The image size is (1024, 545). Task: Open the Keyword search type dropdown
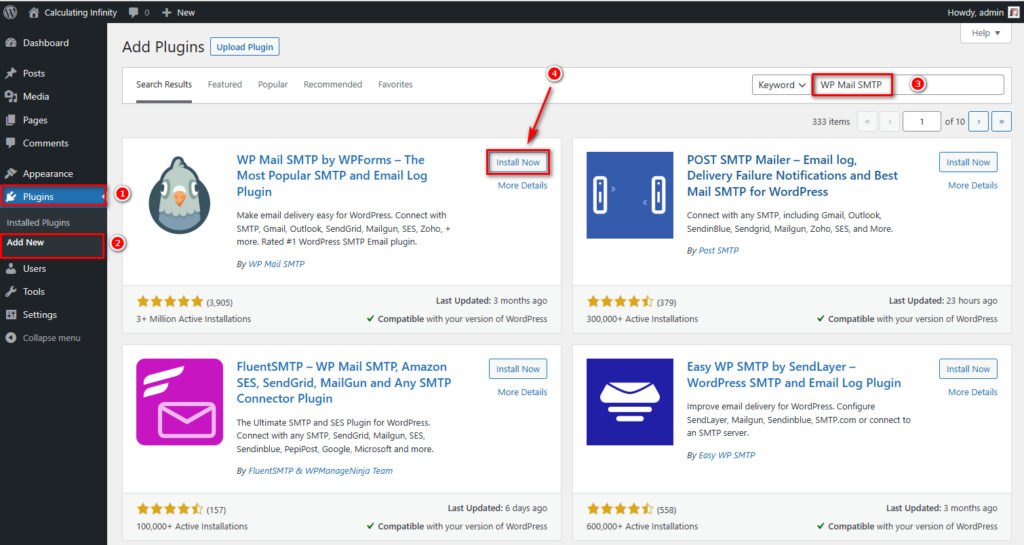781,85
